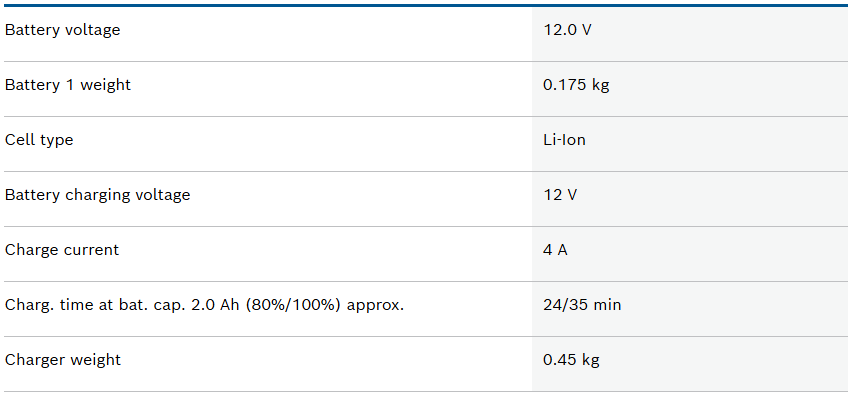This screenshot has width=850, height=393.
Task: Click the word 'weight' in Charger weight
Action: [93, 361]
